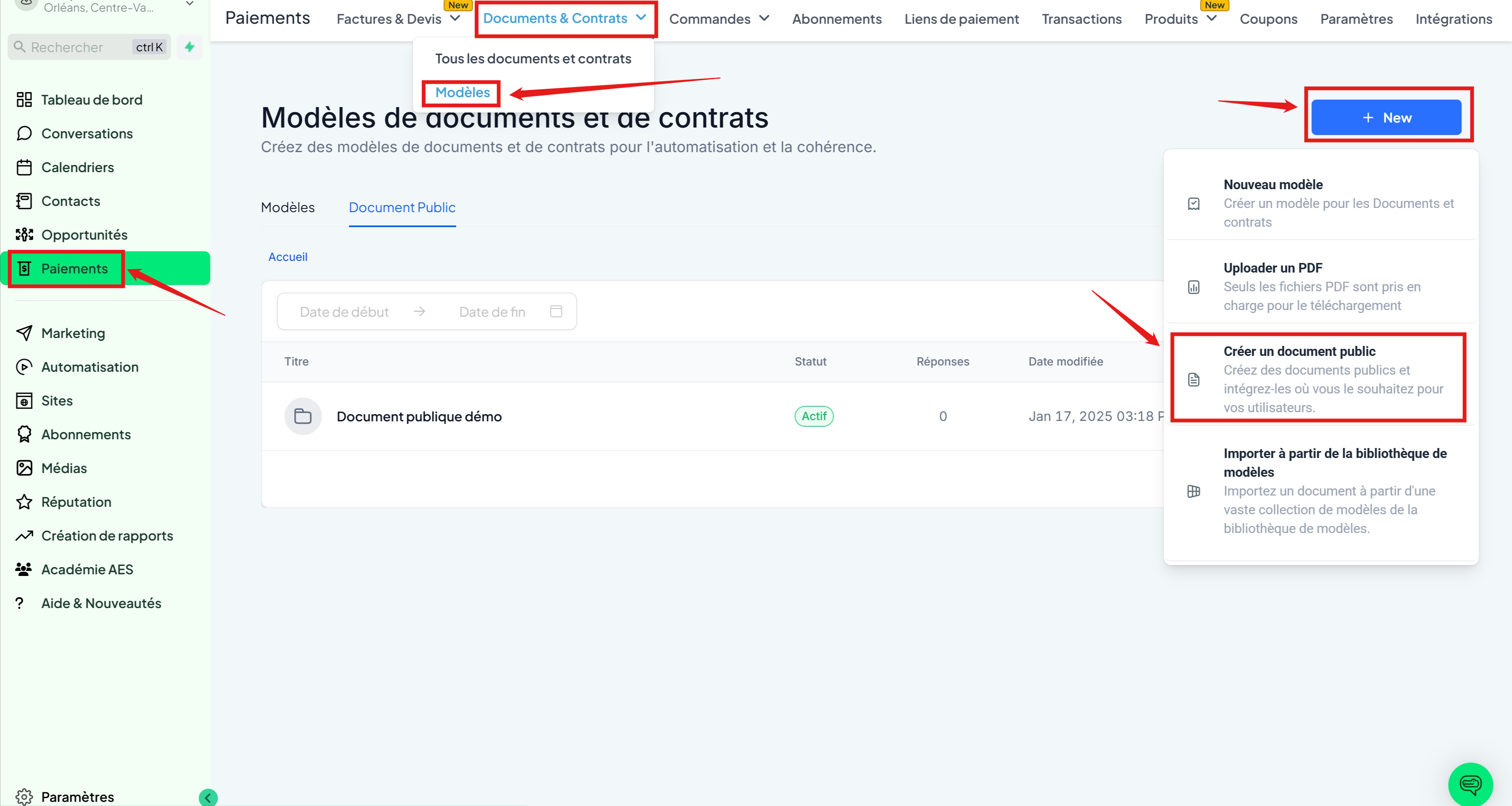Open the Document publique démo row title

pyautogui.click(x=419, y=416)
